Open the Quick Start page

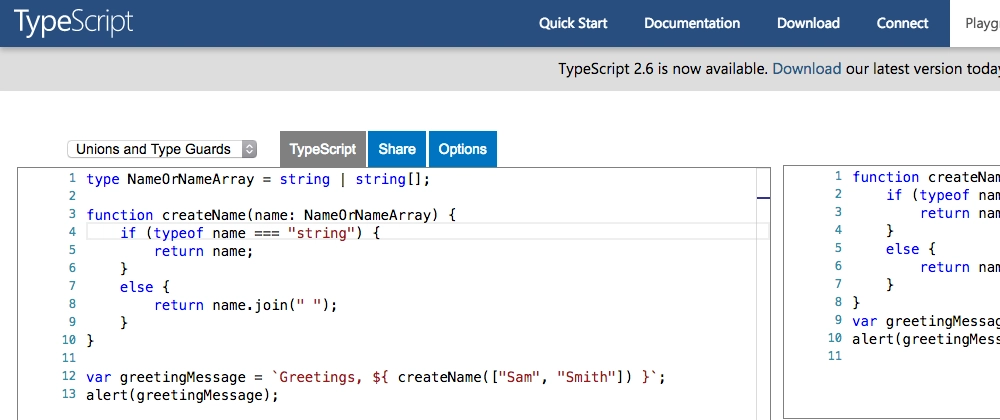(573, 23)
